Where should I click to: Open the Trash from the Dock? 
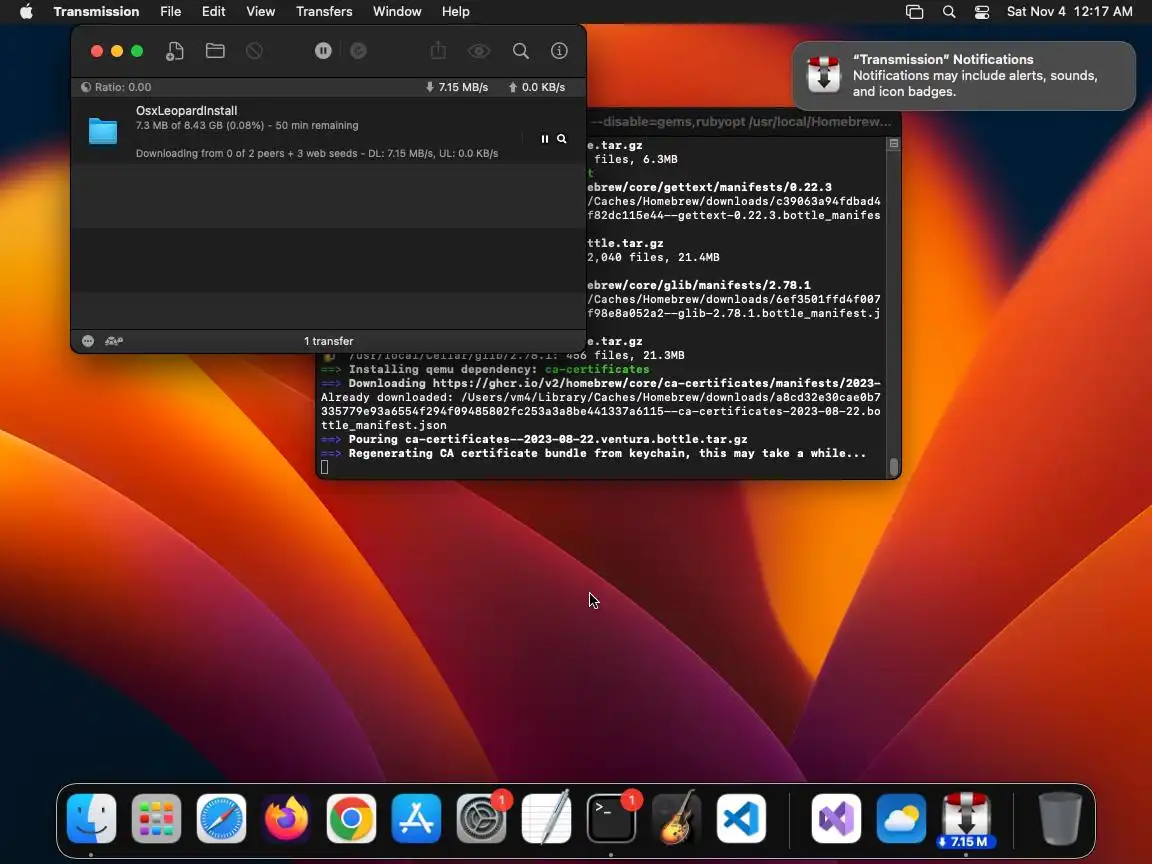tap(1060, 818)
